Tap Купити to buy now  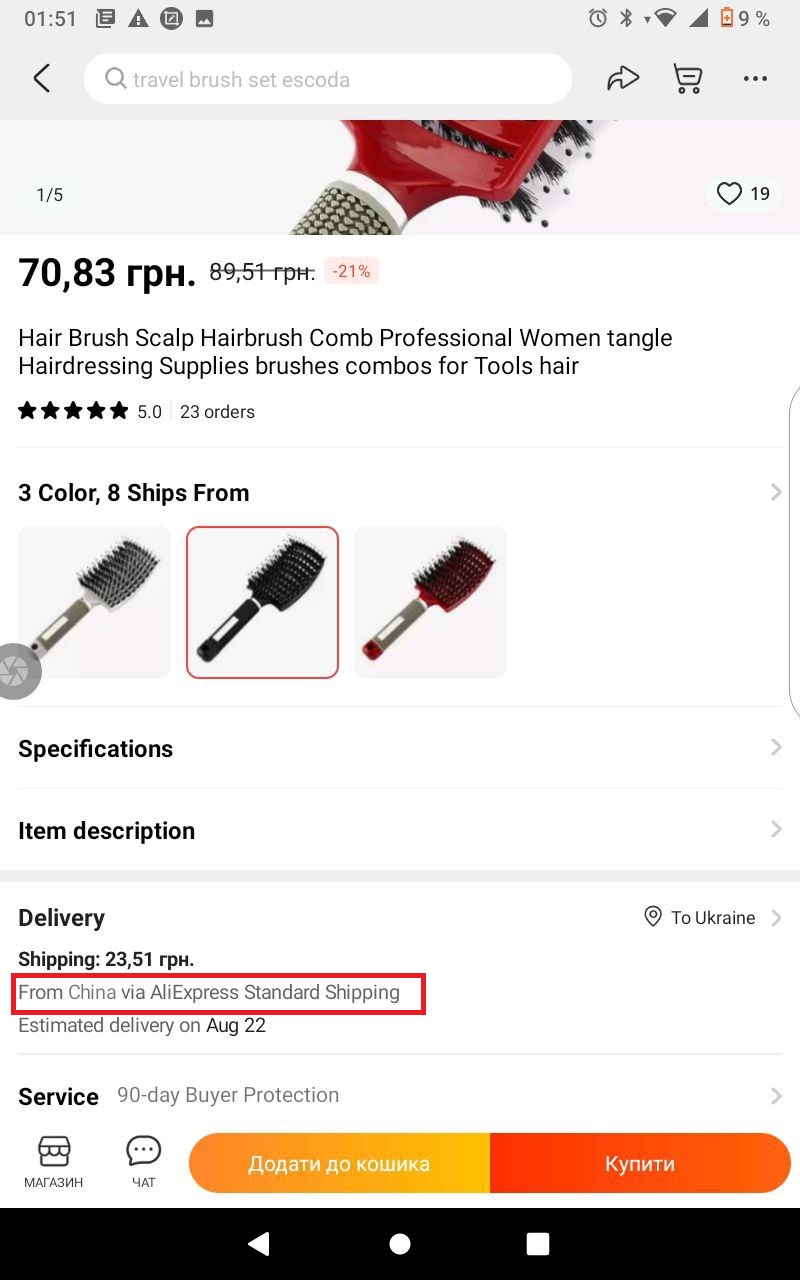coord(639,1163)
